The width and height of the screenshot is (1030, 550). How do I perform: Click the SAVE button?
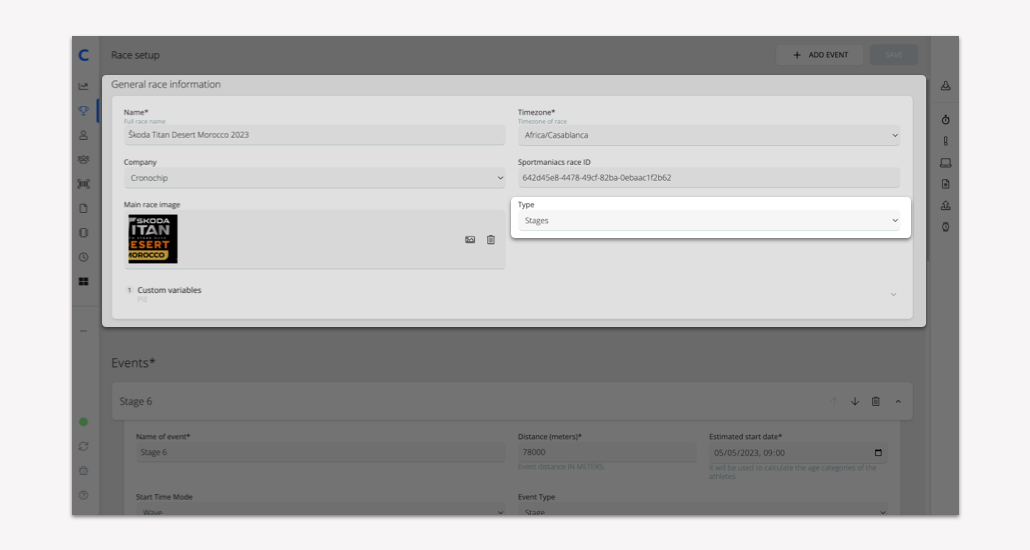click(x=894, y=55)
